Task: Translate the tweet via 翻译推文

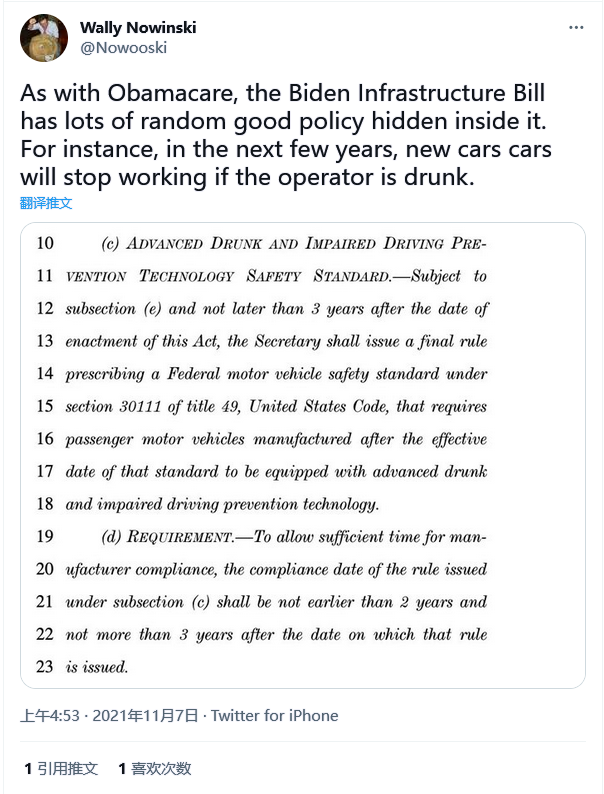Action: click(46, 203)
